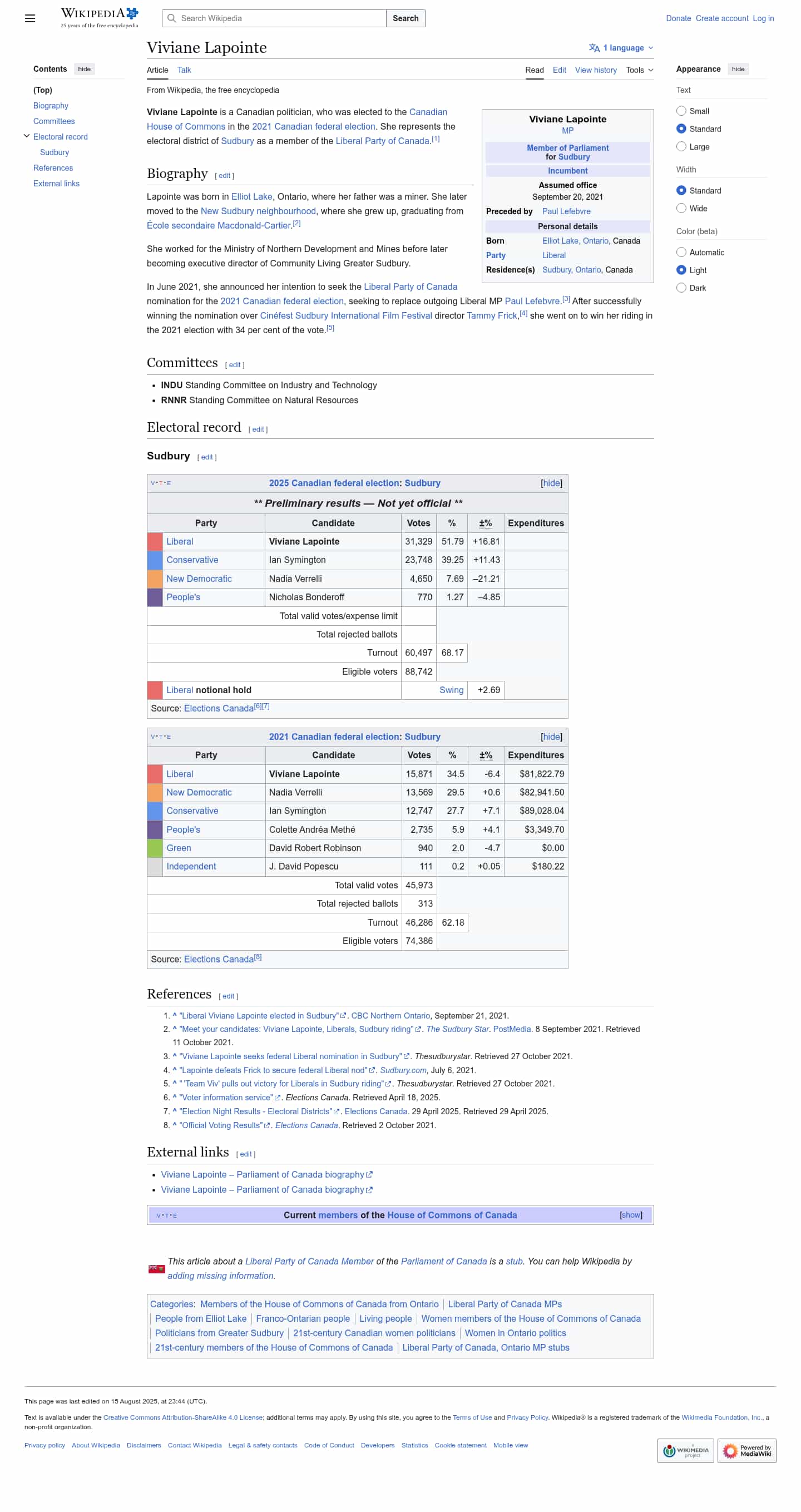Select the Wide width option
The height and width of the screenshot is (1512, 801).
[x=681, y=209]
